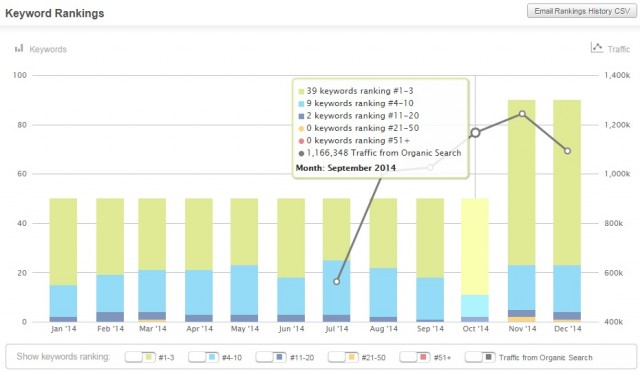Toggle the #4-10 keywords ranking switch
This screenshot has height=372, width=640.
coord(203,357)
